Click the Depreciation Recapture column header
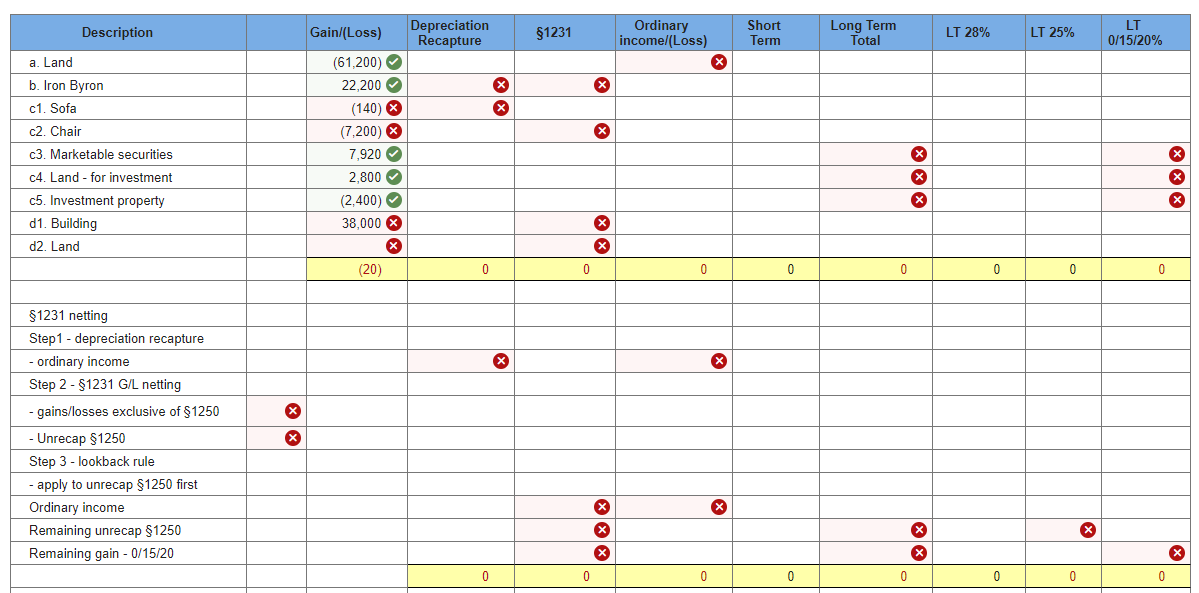The image size is (1199, 593). (461, 33)
